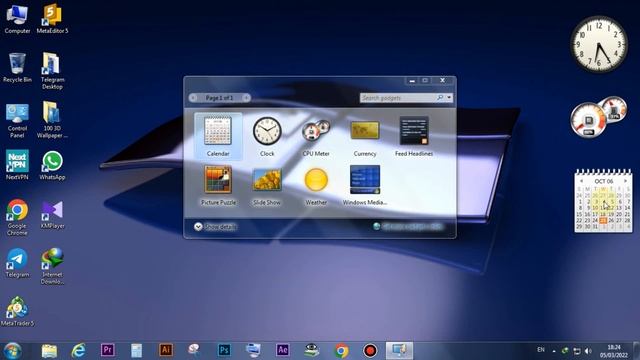The height and width of the screenshot is (360, 640).
Task: Go to previous gadget gallery page
Action: pos(193,98)
